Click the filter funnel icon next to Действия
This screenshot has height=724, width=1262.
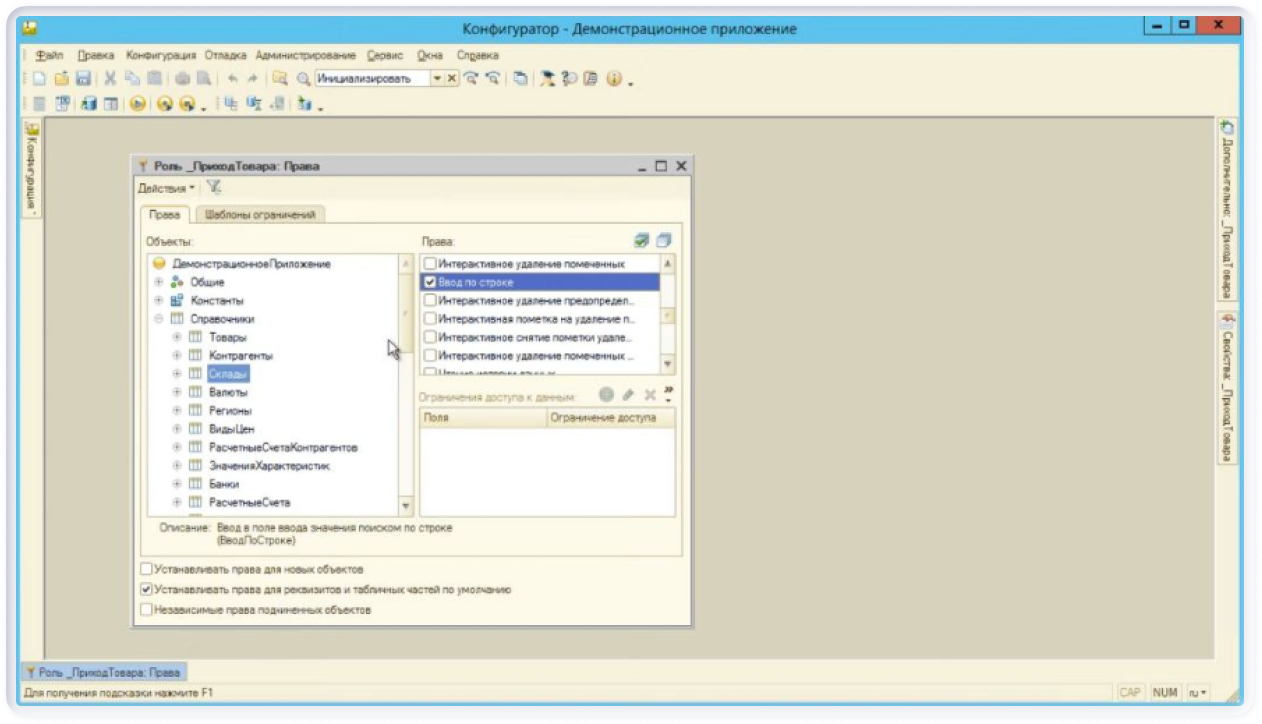(214, 187)
